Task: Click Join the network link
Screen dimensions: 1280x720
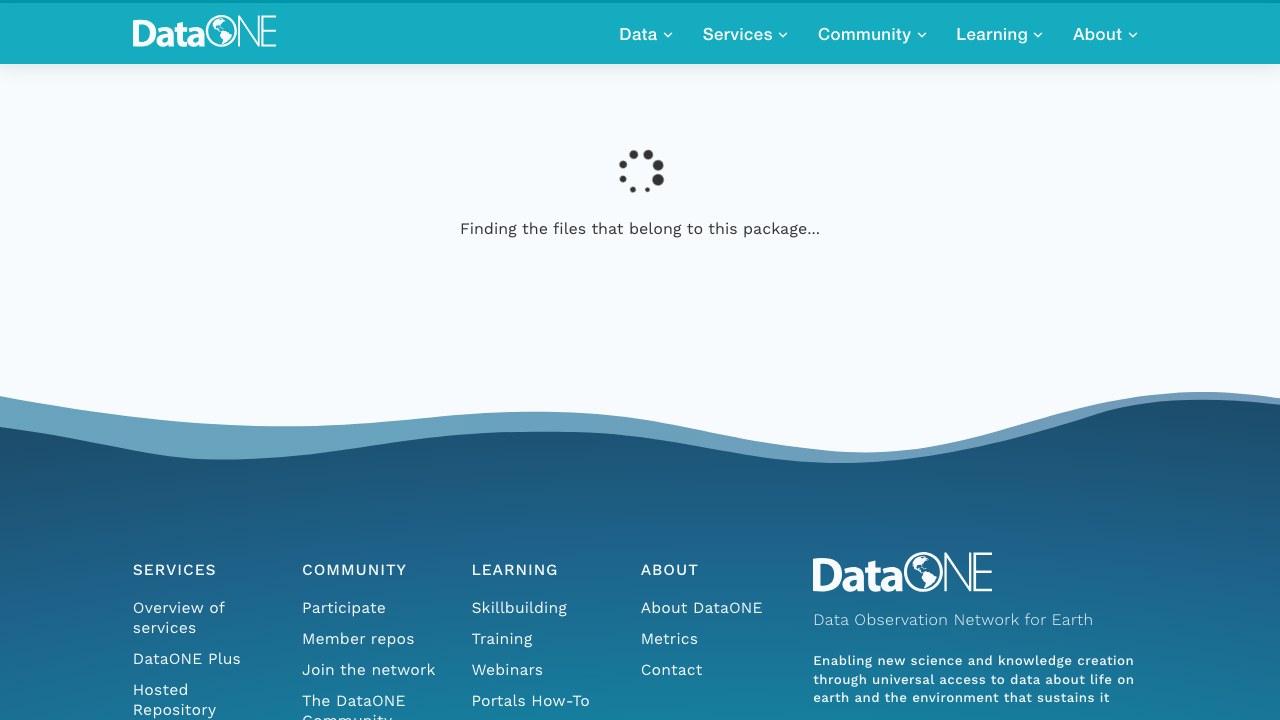Action: tap(369, 670)
